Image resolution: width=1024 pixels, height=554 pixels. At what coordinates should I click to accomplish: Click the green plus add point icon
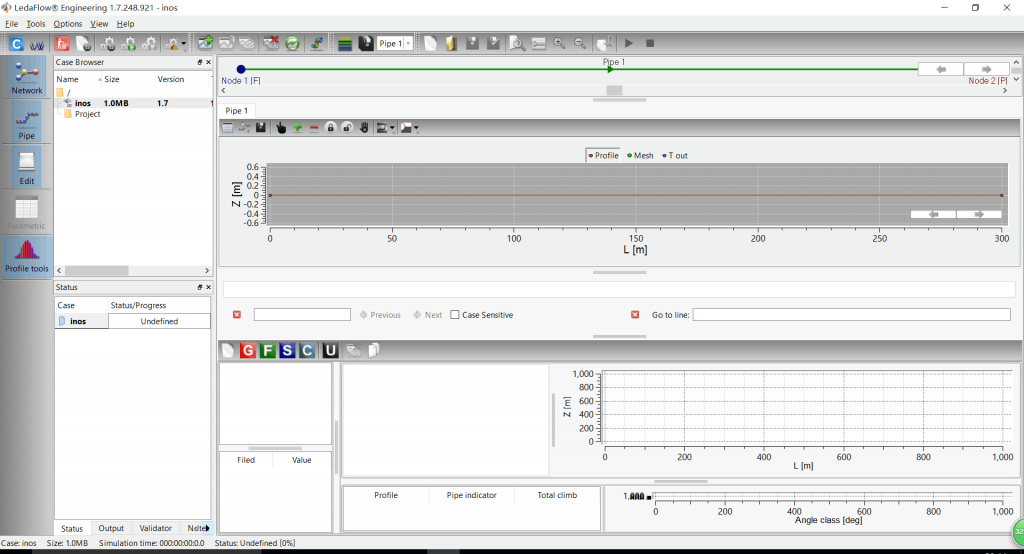[x=297, y=128]
